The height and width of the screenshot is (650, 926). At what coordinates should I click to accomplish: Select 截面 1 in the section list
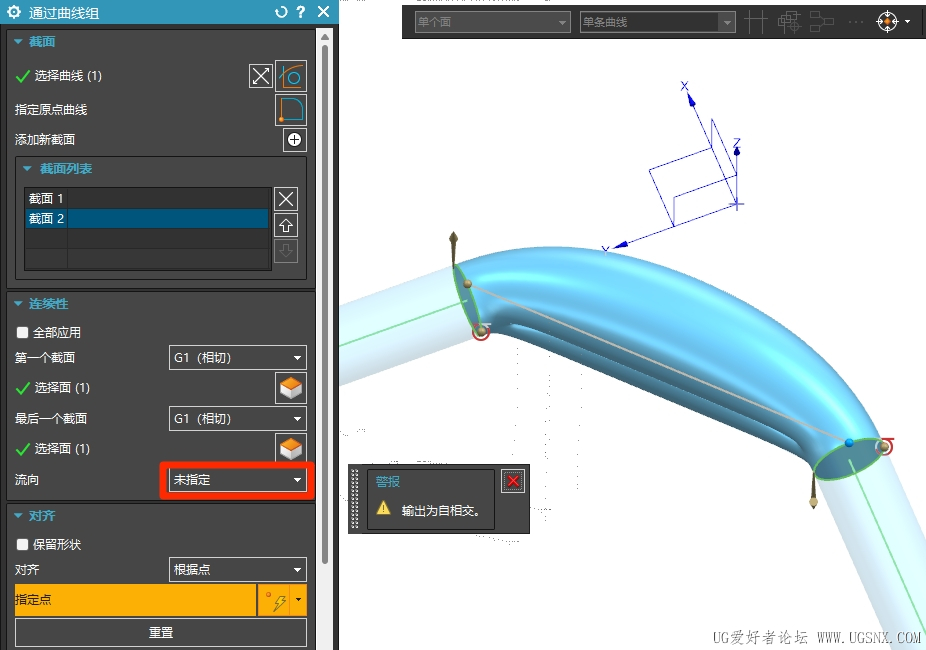coord(147,198)
